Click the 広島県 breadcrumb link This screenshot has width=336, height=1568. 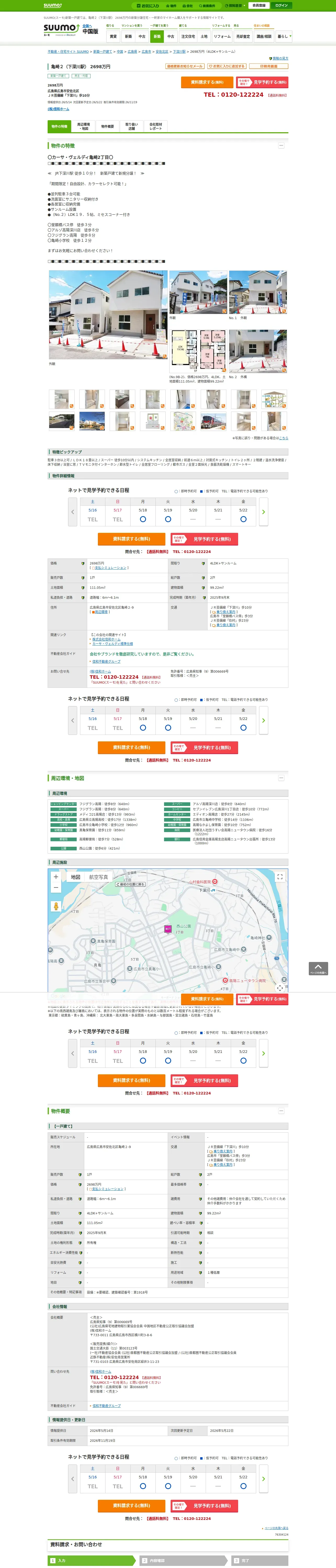(x=132, y=52)
